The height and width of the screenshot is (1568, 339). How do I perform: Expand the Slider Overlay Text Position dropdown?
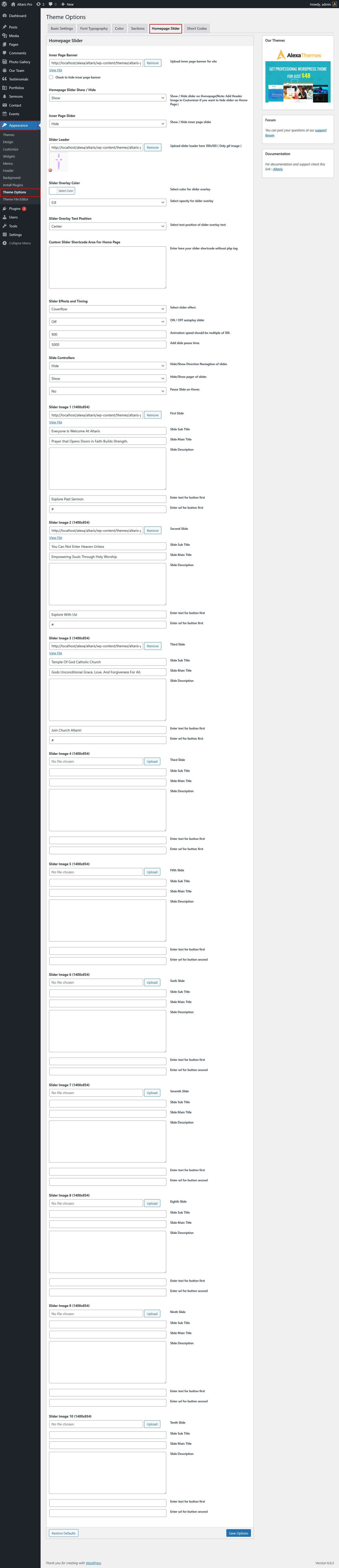pyautogui.click(x=107, y=226)
